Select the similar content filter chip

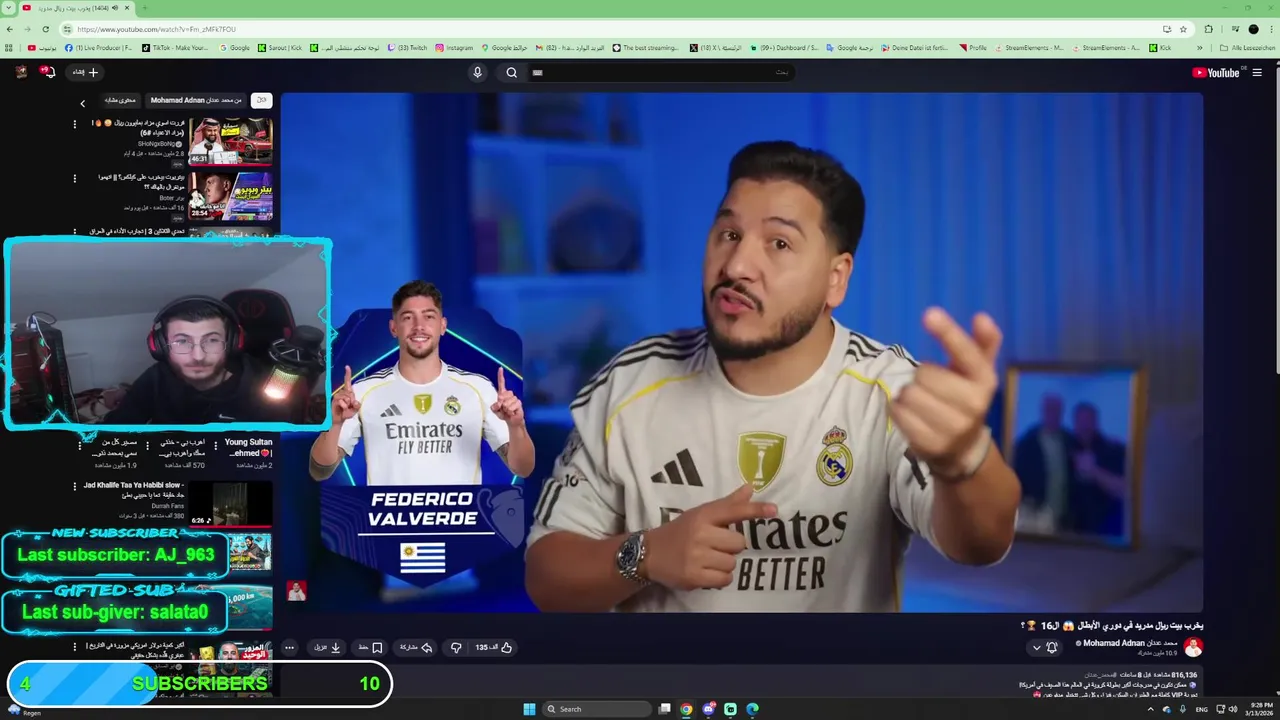point(120,100)
